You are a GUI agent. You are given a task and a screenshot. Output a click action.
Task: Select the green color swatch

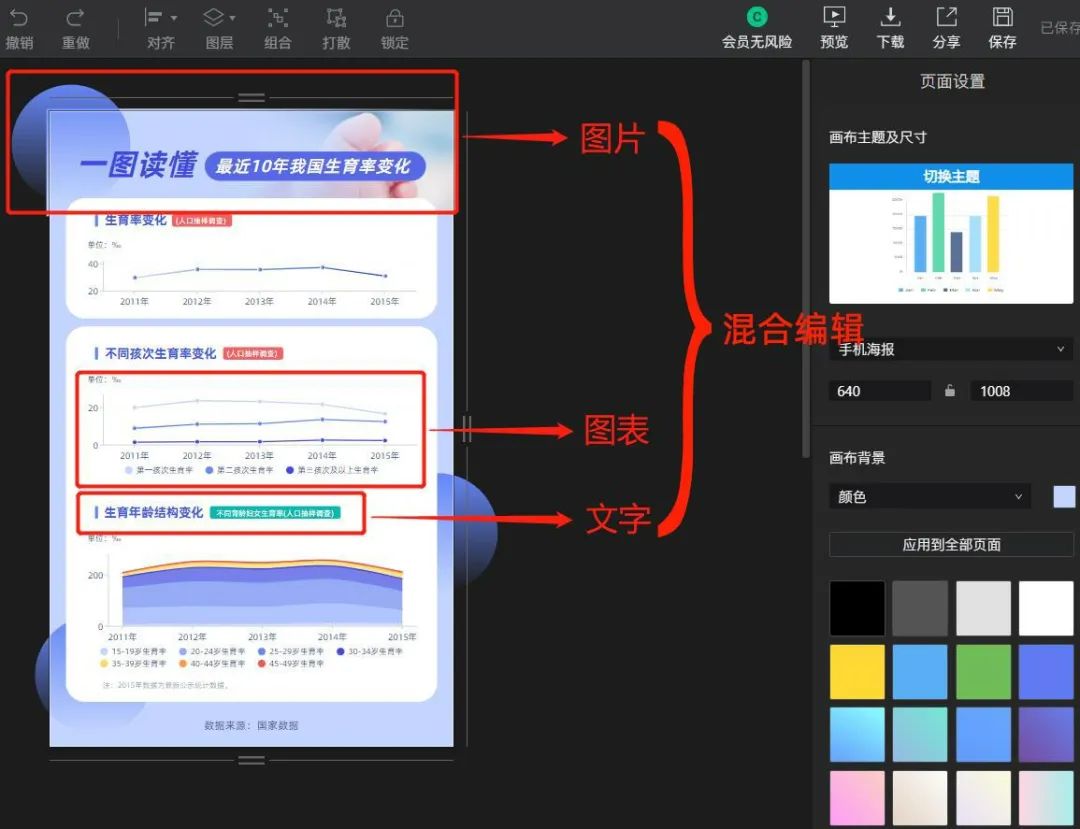click(983, 672)
